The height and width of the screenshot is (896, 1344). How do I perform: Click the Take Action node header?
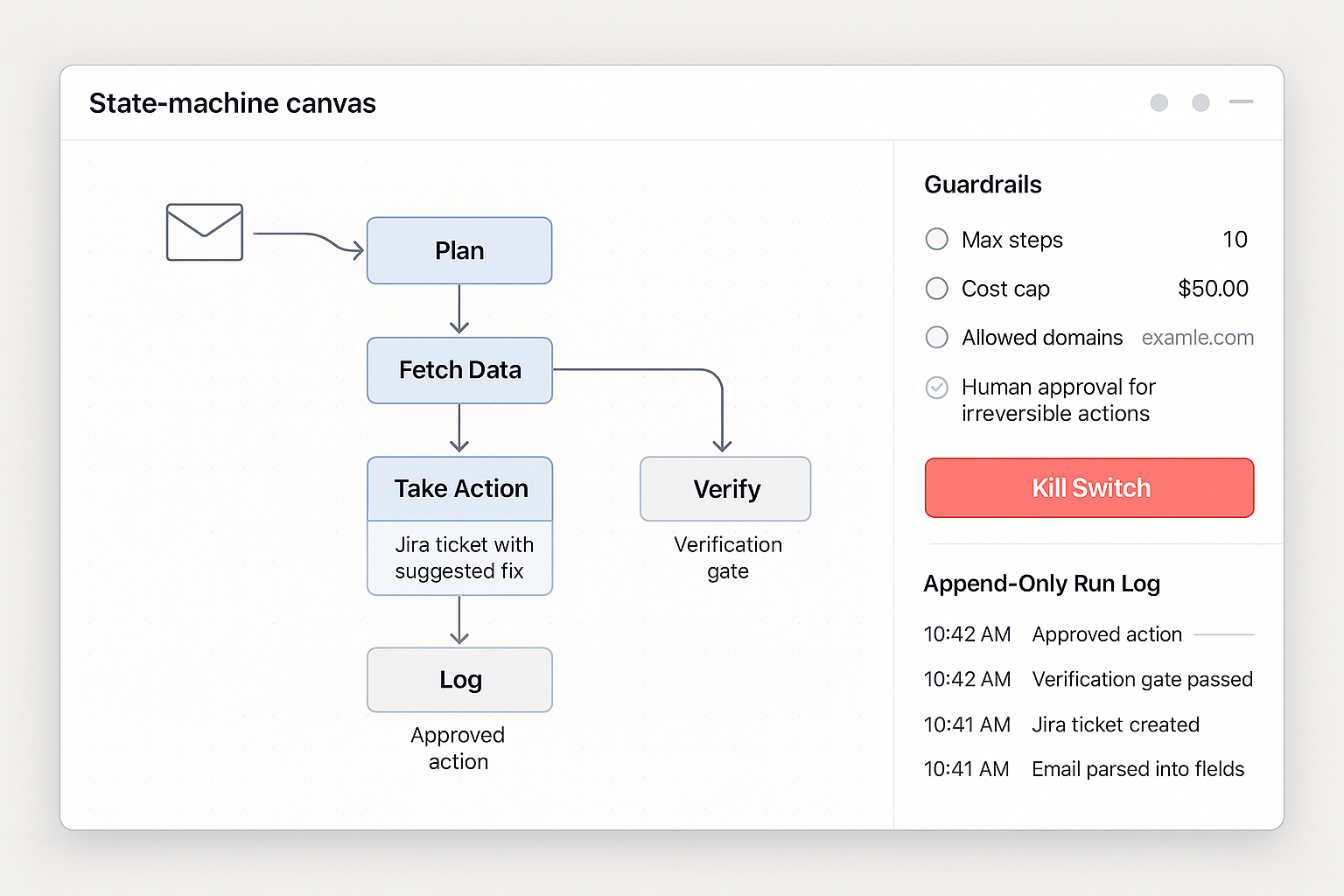tap(459, 488)
